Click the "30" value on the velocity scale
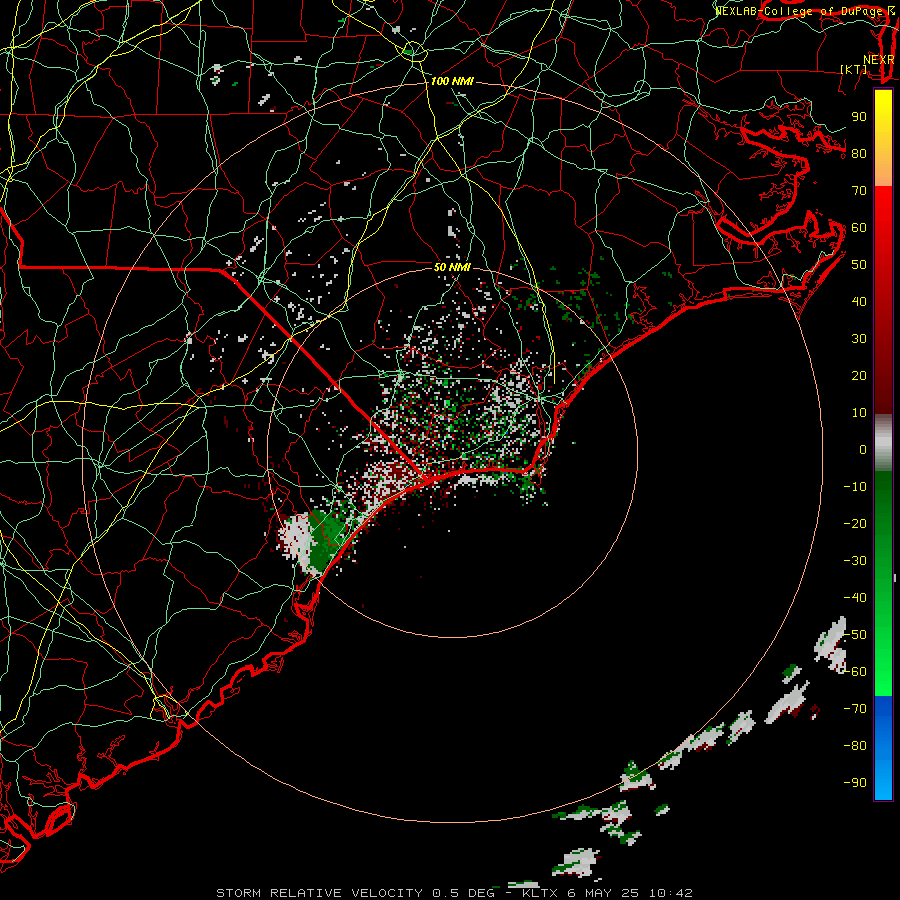Viewport: 900px width, 900px height. coord(859,339)
